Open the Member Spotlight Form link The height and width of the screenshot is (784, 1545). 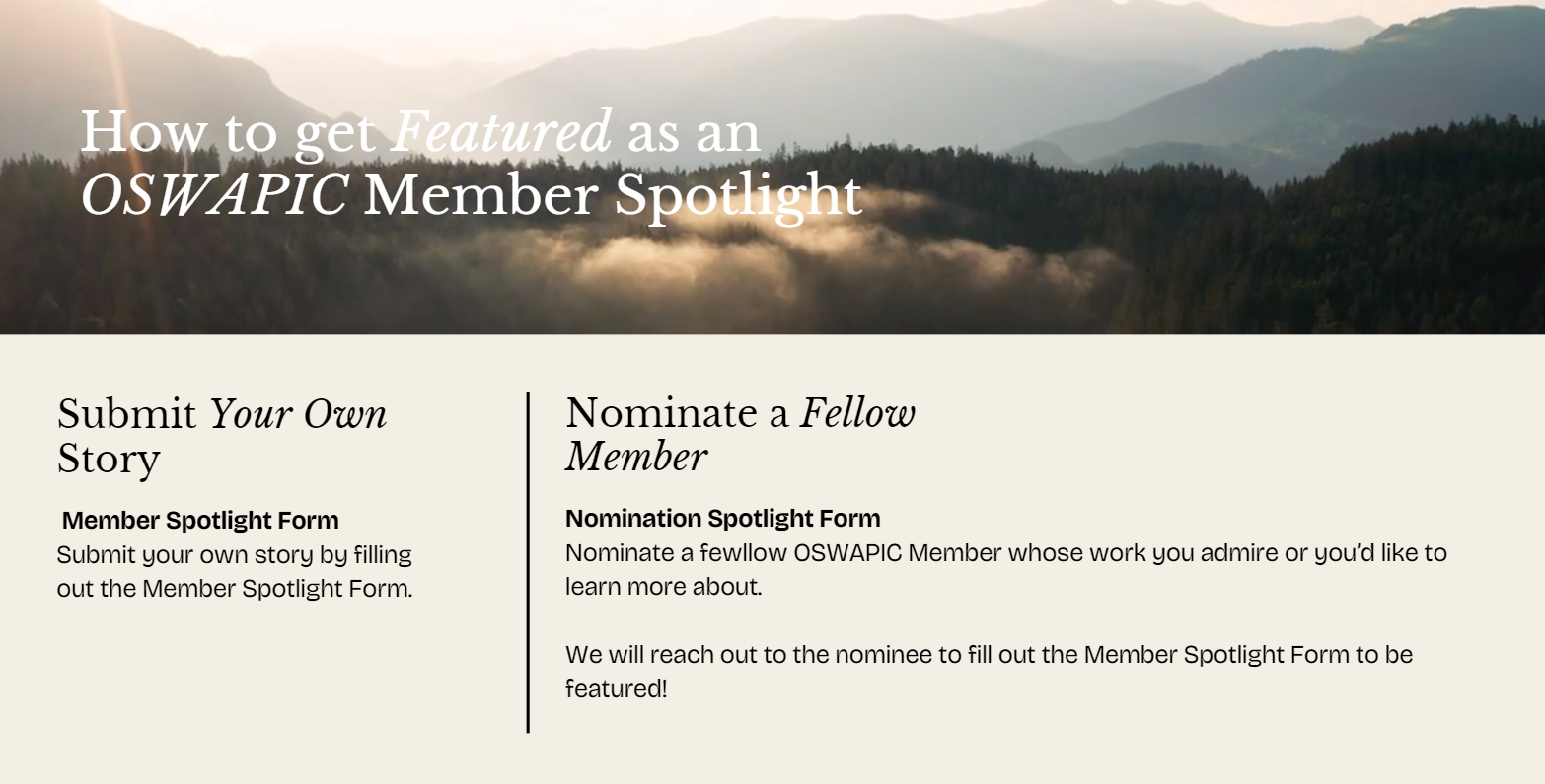[200, 520]
